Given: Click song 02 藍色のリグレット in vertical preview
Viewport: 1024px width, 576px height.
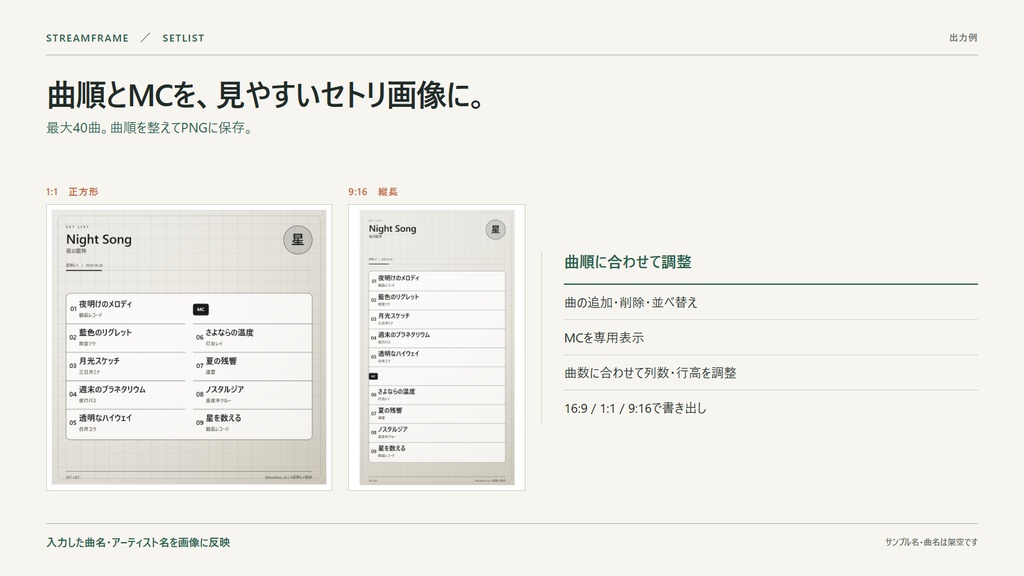Looking at the screenshot, I should tap(437, 300).
